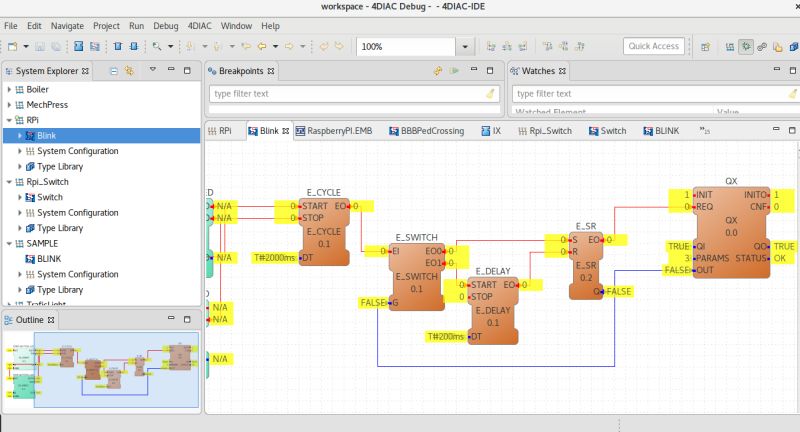Screen dimensions: 800x432
Task: Select the E_SWITCH function block
Action: coord(417,277)
